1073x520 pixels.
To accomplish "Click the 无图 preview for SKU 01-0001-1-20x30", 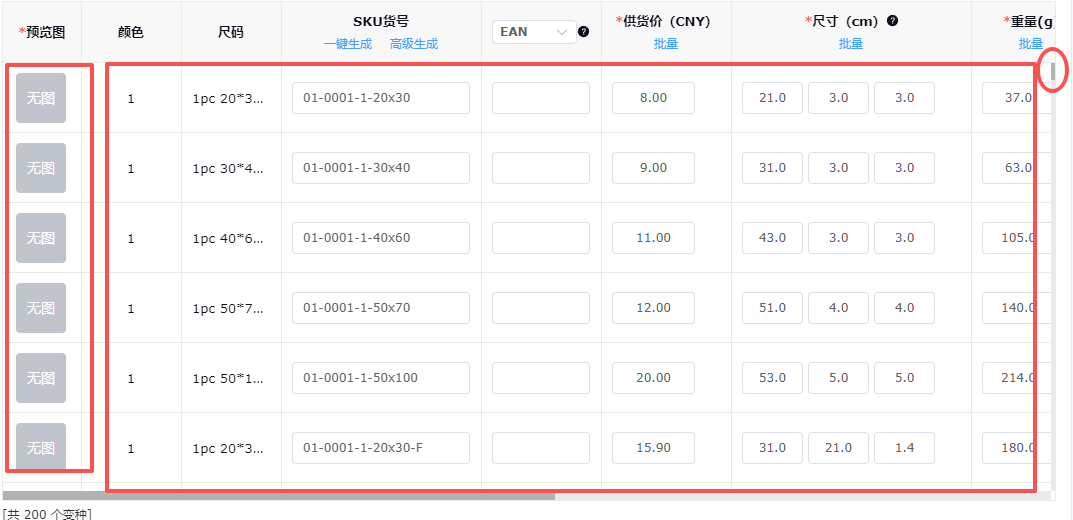I will [x=41, y=98].
